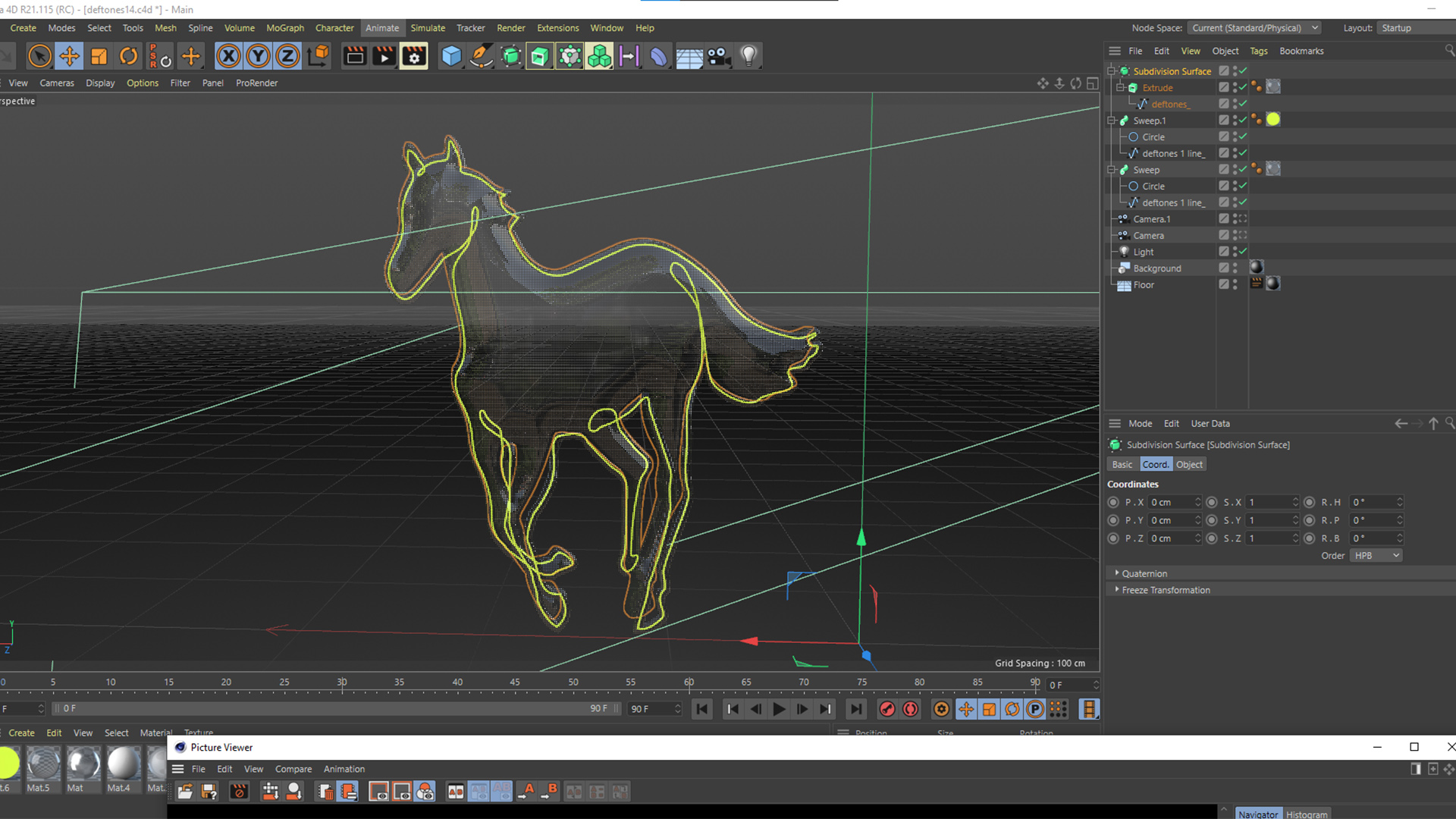1456x819 pixels.
Task: Toggle the green enable check for Light
Action: pyautogui.click(x=1243, y=252)
